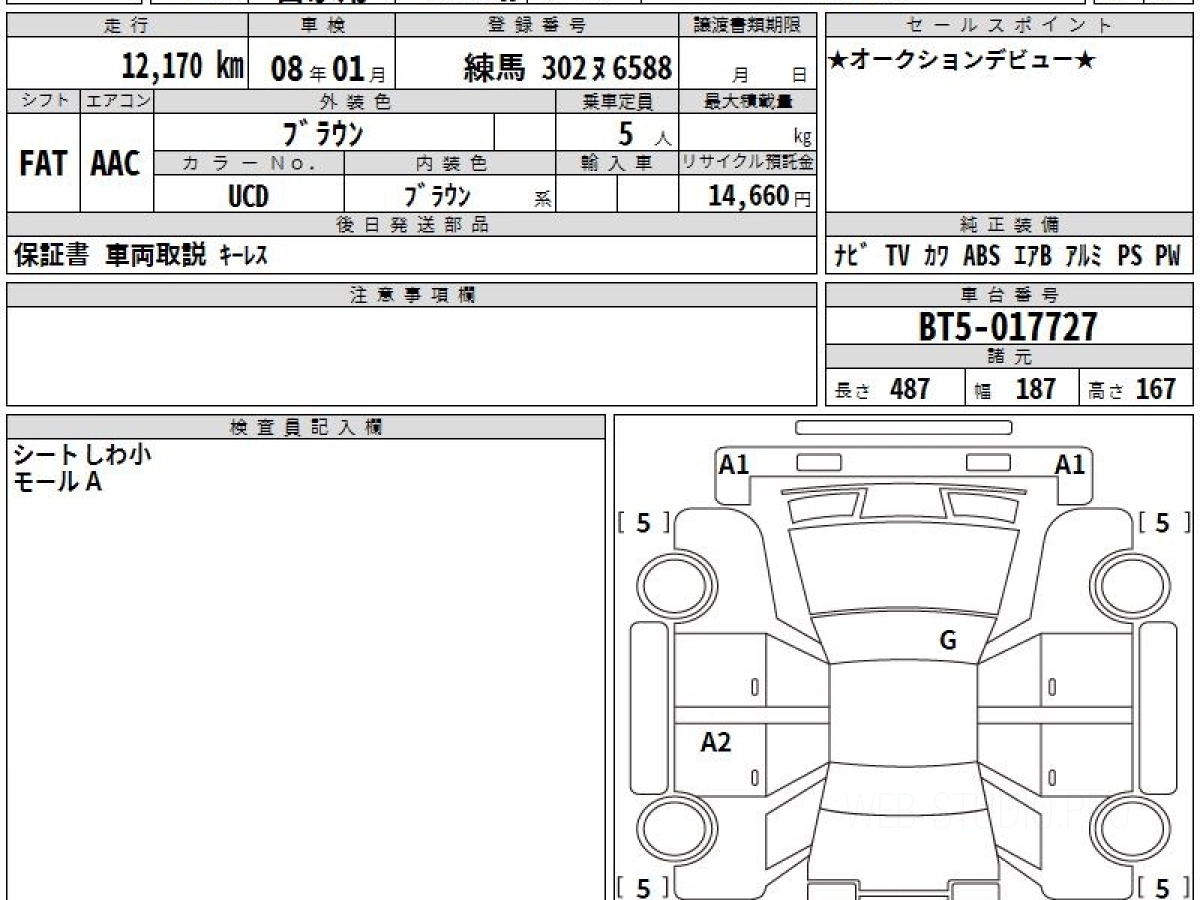This screenshot has height=900, width=1200.
Task: Click the セールスポイント header
Action: (x=1010, y=26)
